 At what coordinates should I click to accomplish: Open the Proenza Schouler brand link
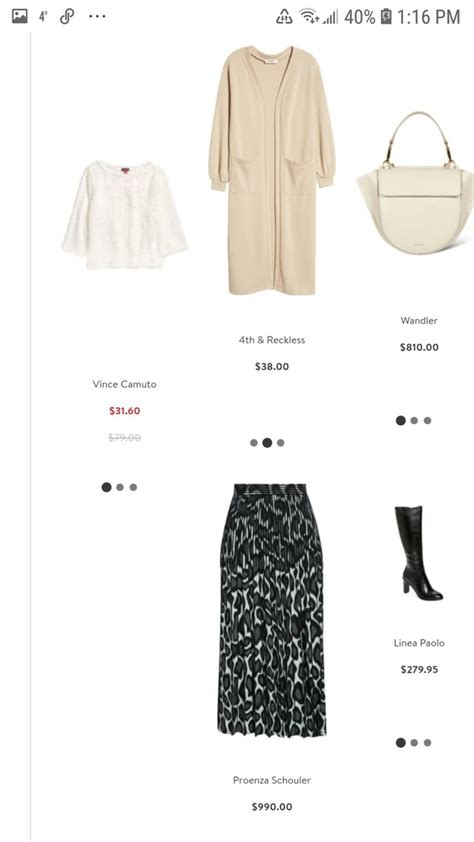coord(272,780)
